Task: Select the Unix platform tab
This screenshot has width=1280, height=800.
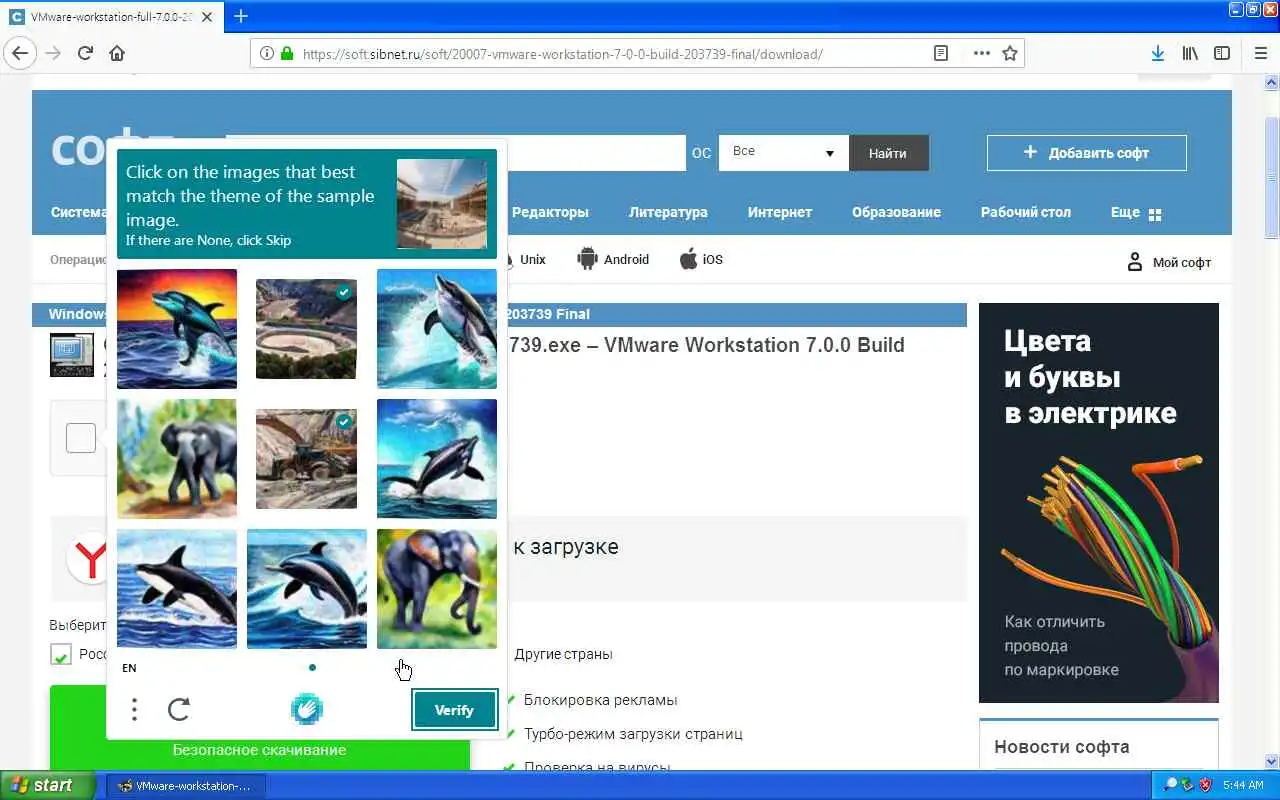Action: tap(533, 259)
